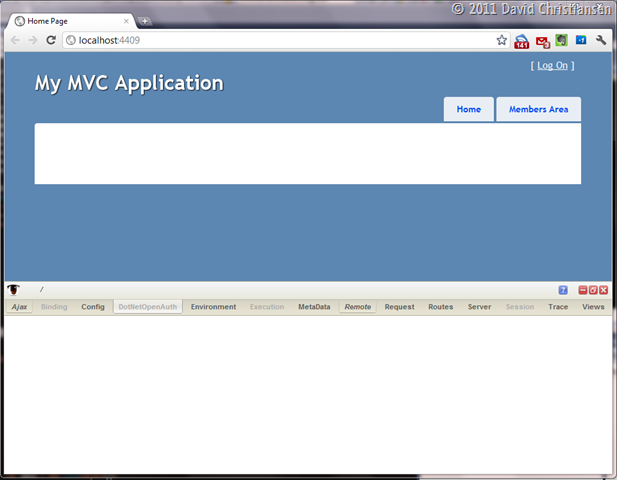Click the Glimpse logo icon
The image size is (617, 480).
pos(14,290)
